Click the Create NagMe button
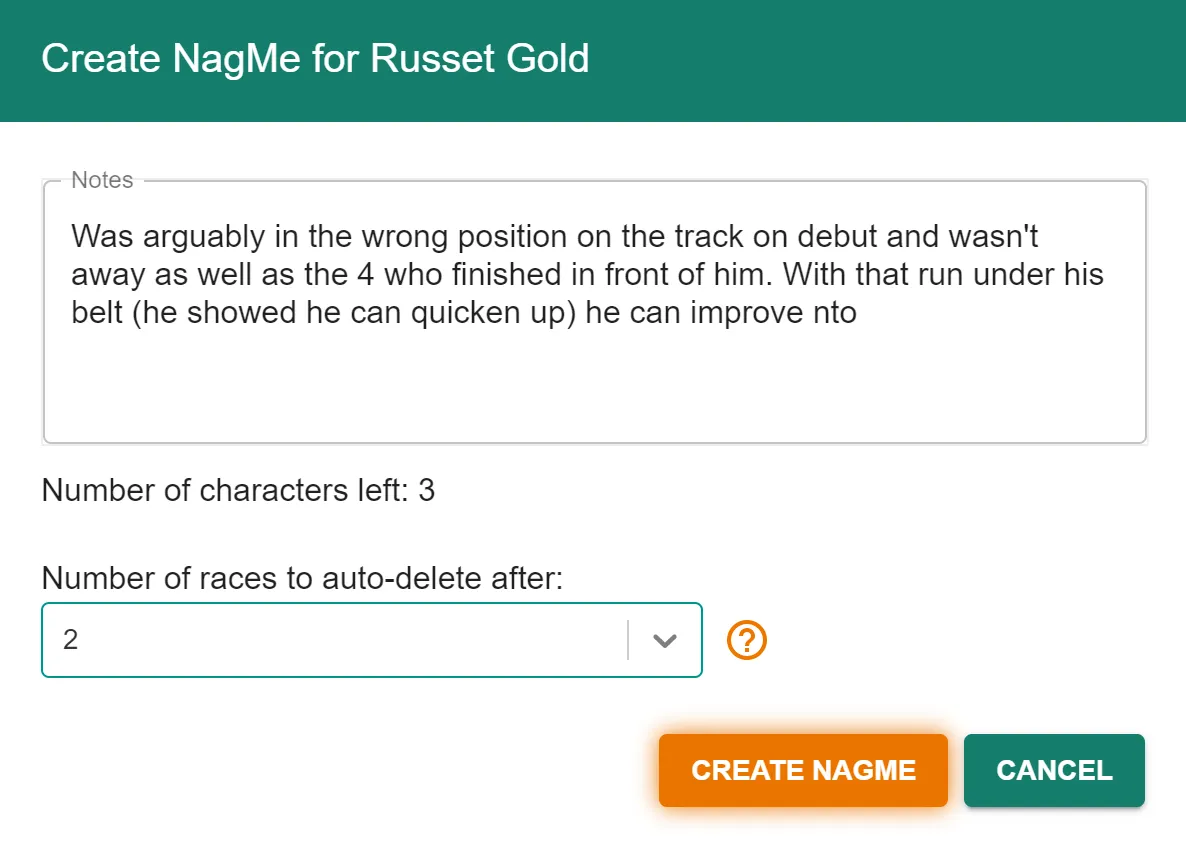This screenshot has height=850, width=1186. [803, 770]
